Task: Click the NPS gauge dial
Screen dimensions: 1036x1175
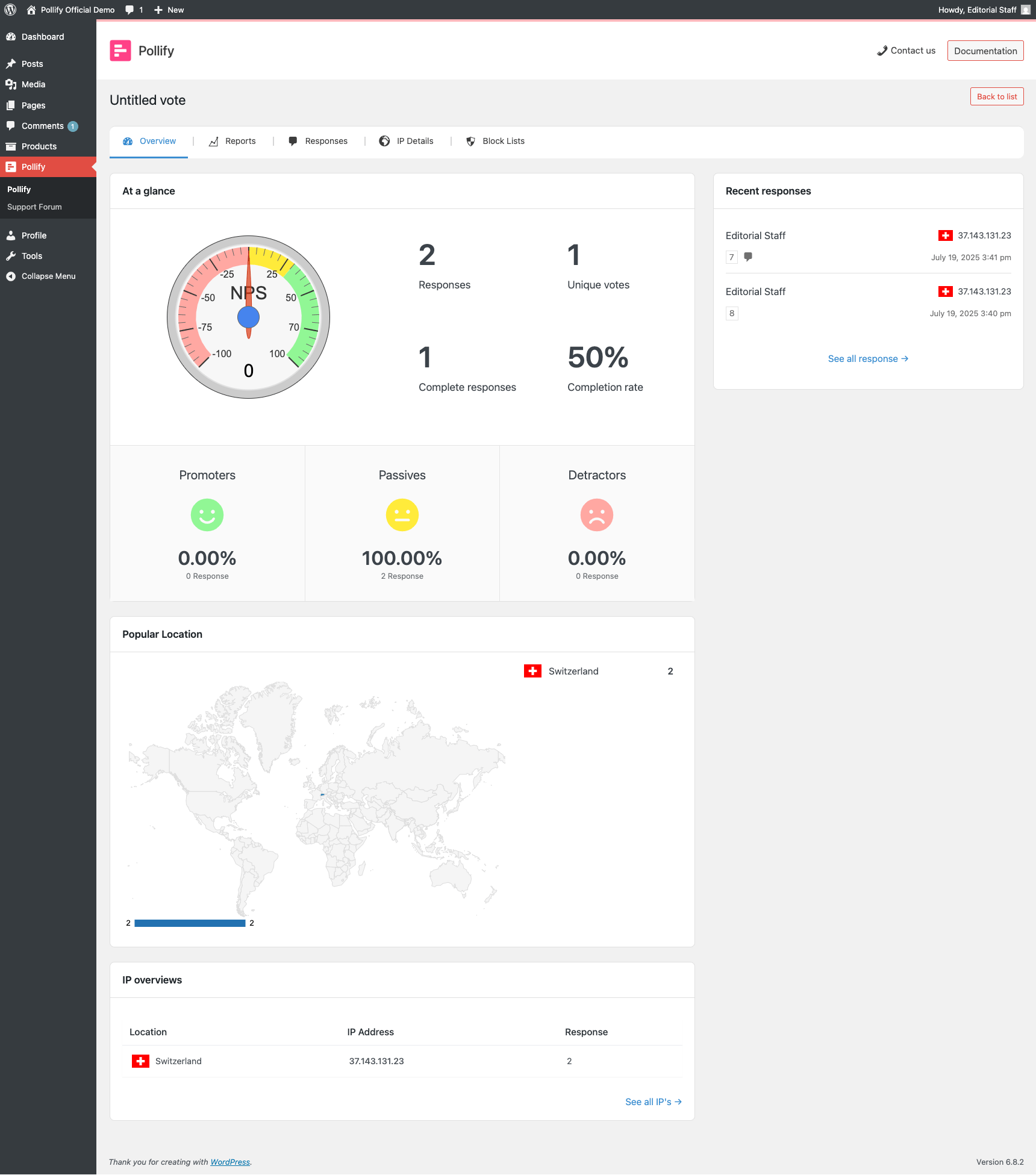Action: [248, 317]
